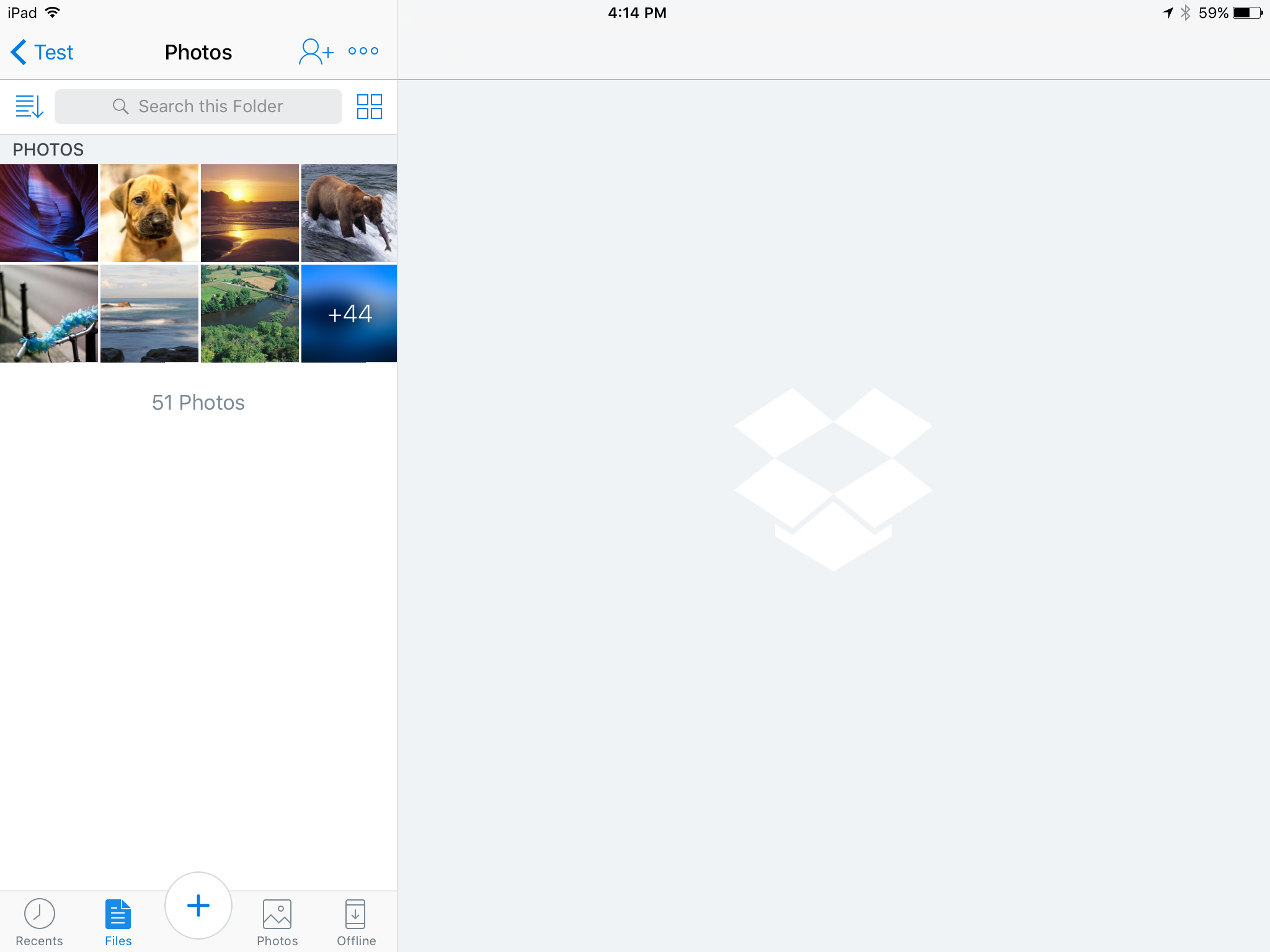Open the misty ocean rocks photo

[149, 314]
